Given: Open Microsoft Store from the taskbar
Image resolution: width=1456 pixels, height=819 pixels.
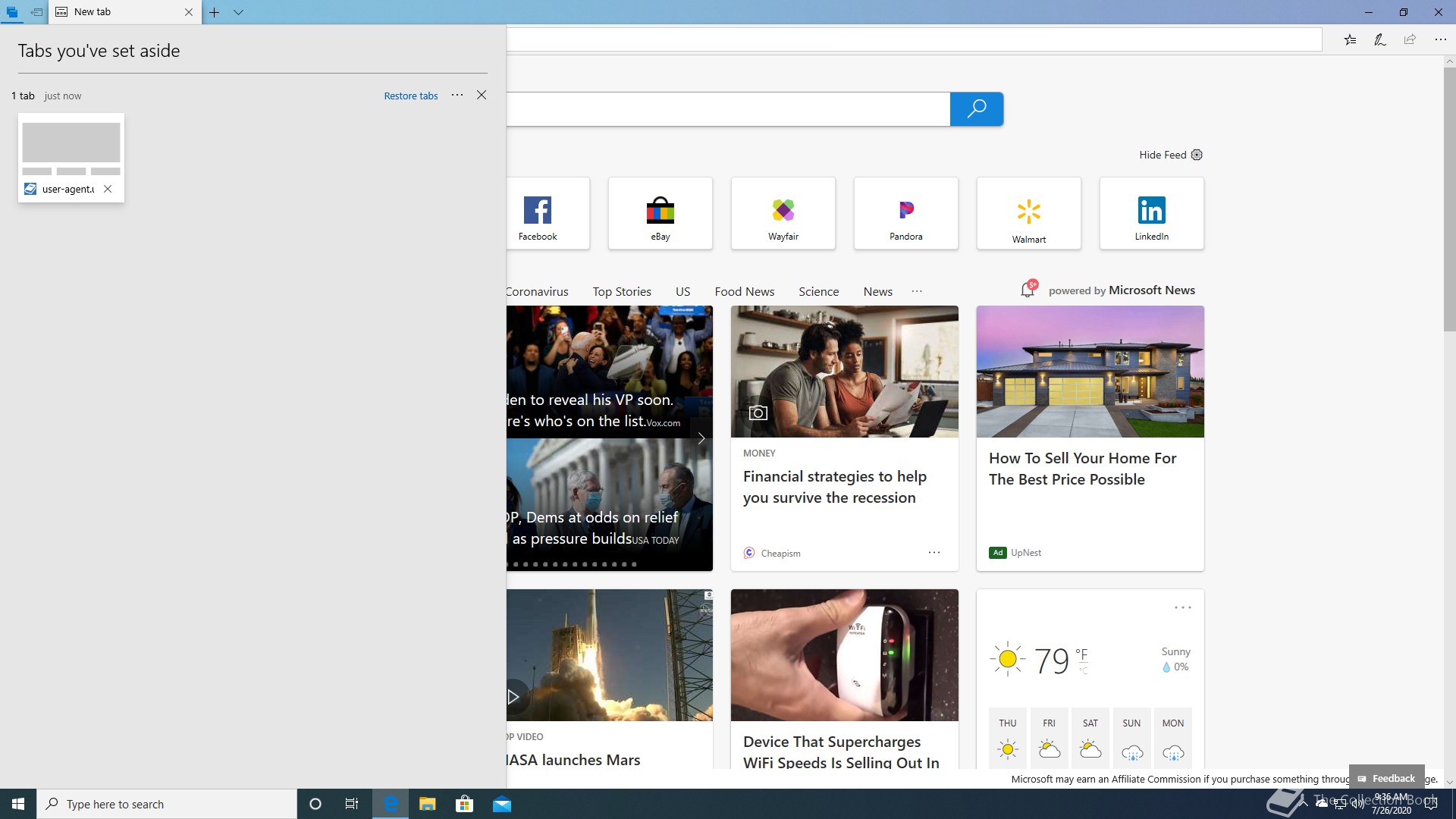Looking at the screenshot, I should pos(464,804).
